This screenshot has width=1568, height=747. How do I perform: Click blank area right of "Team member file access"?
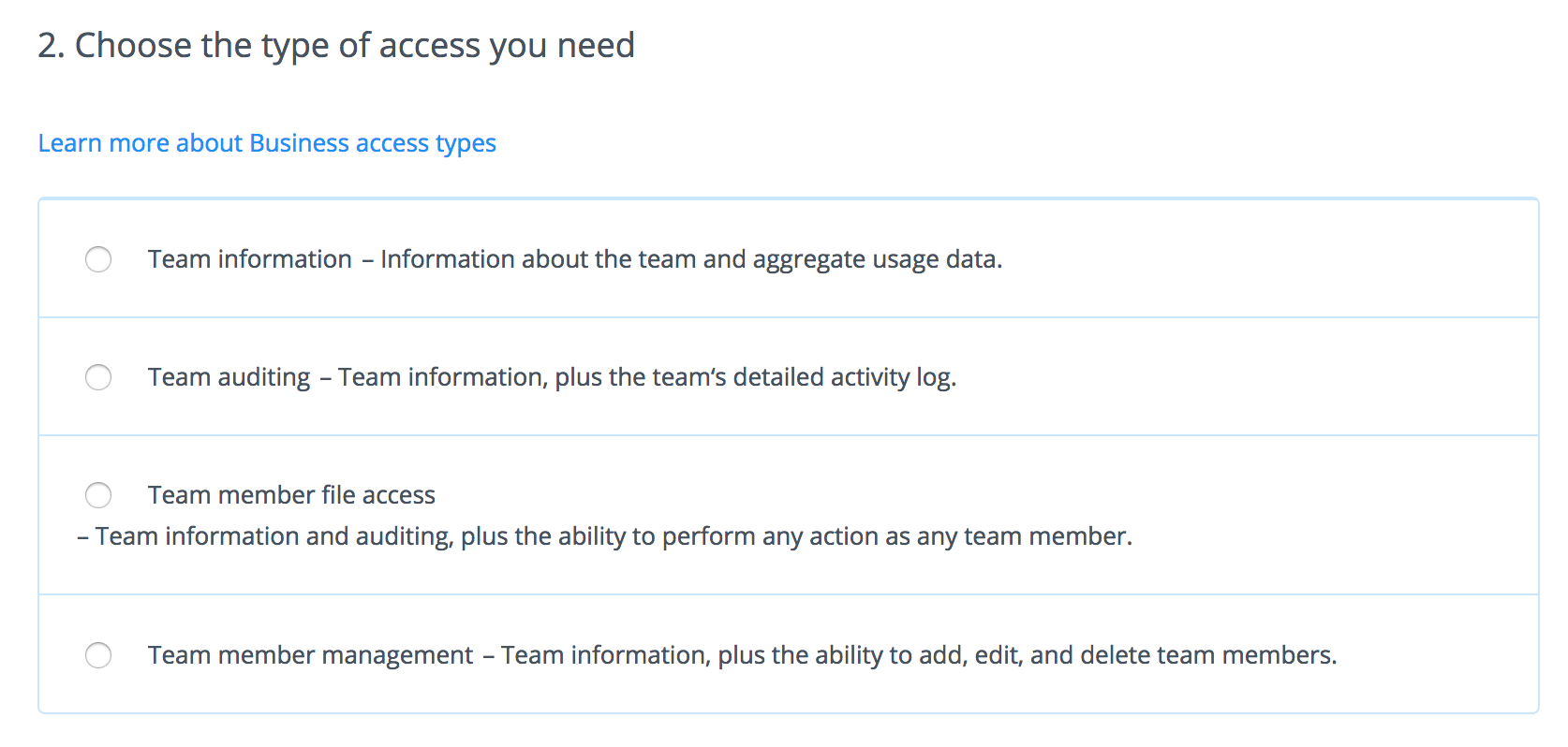[x=937, y=495]
